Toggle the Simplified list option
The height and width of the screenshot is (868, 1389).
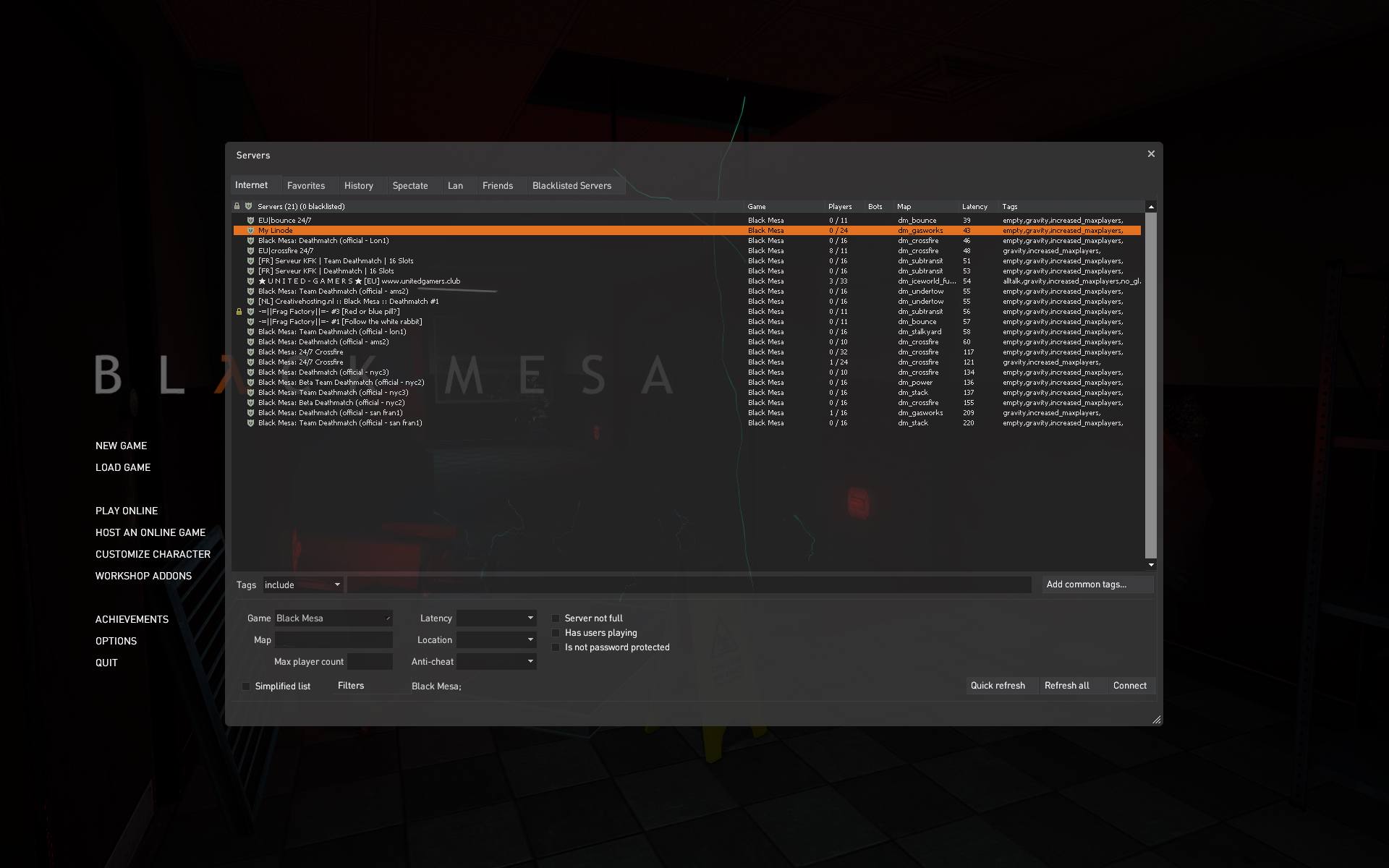tap(246, 686)
